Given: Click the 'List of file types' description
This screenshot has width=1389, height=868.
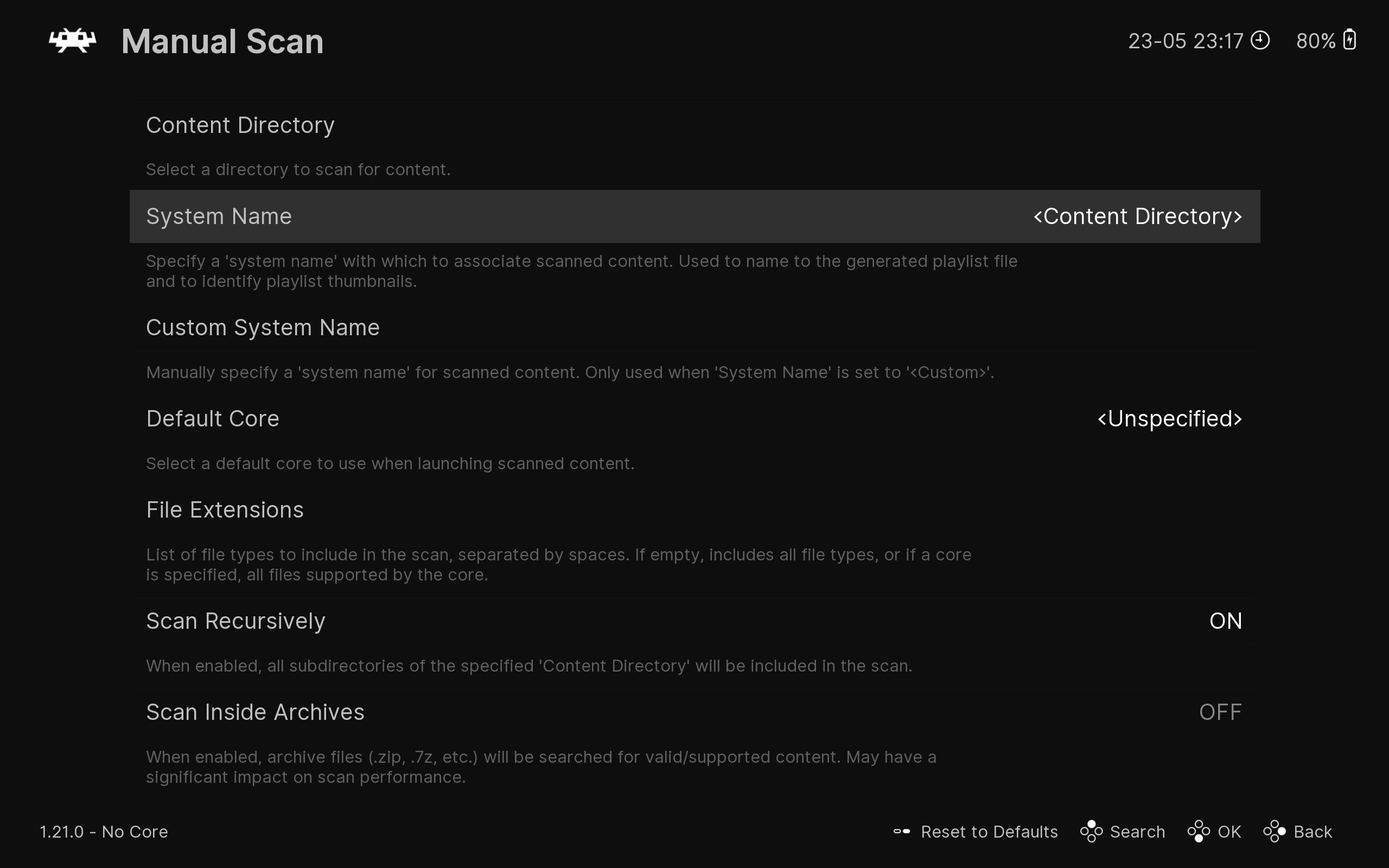Looking at the screenshot, I should (x=558, y=564).
